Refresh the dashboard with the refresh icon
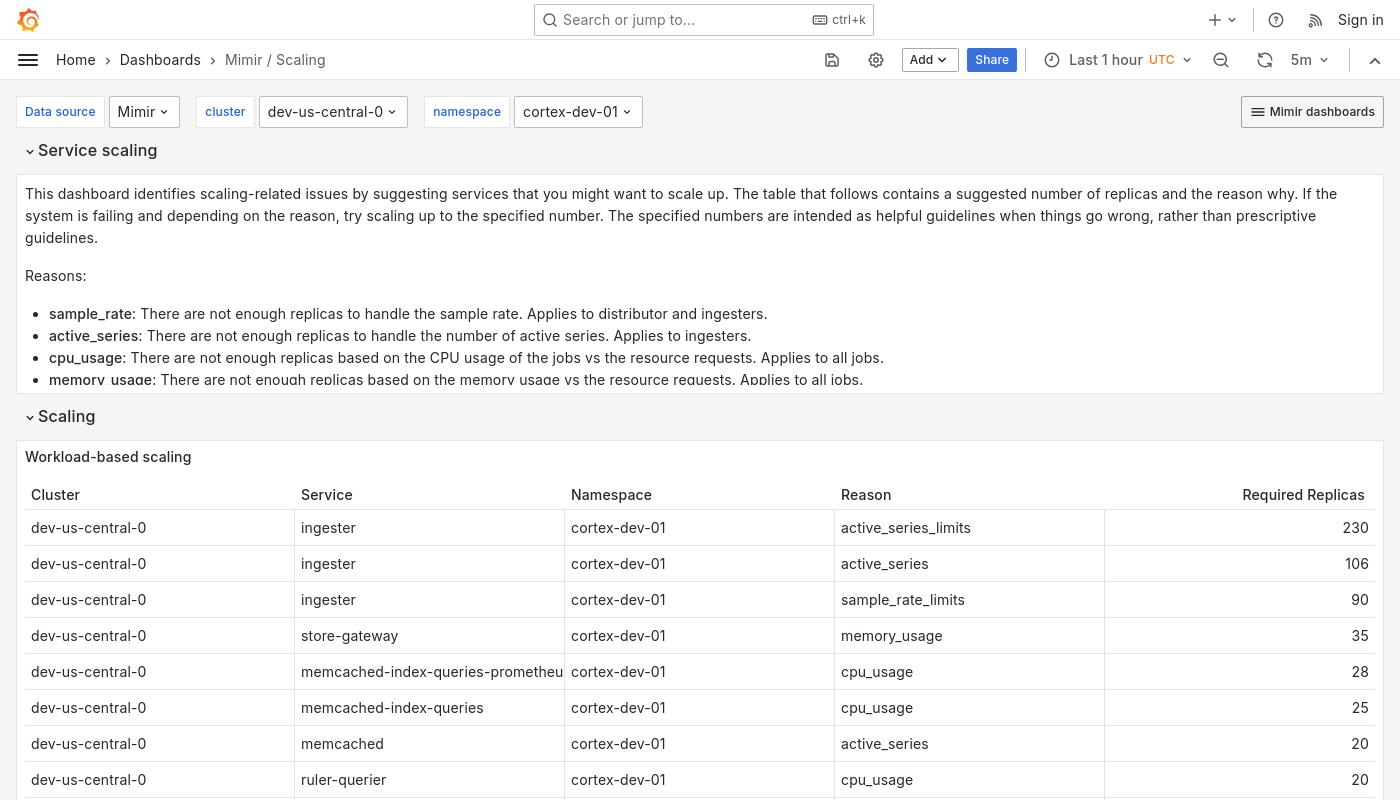Image resolution: width=1400 pixels, height=800 pixels. pos(1265,60)
